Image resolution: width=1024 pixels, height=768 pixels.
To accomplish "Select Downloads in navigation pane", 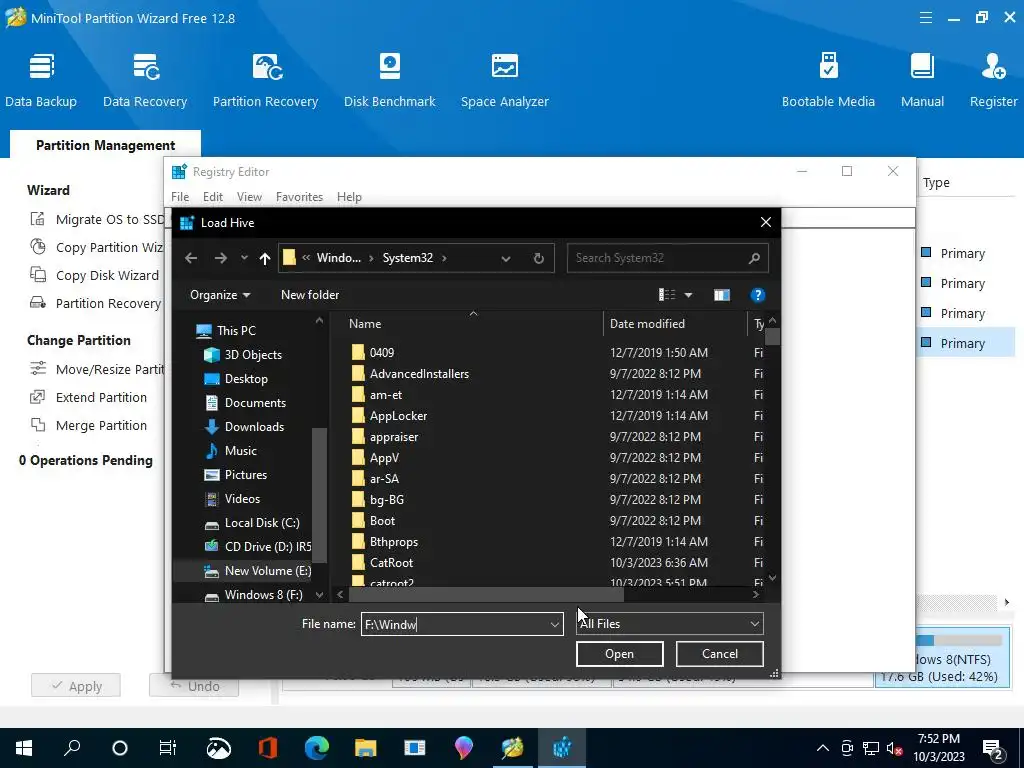I will click(x=244, y=427).
